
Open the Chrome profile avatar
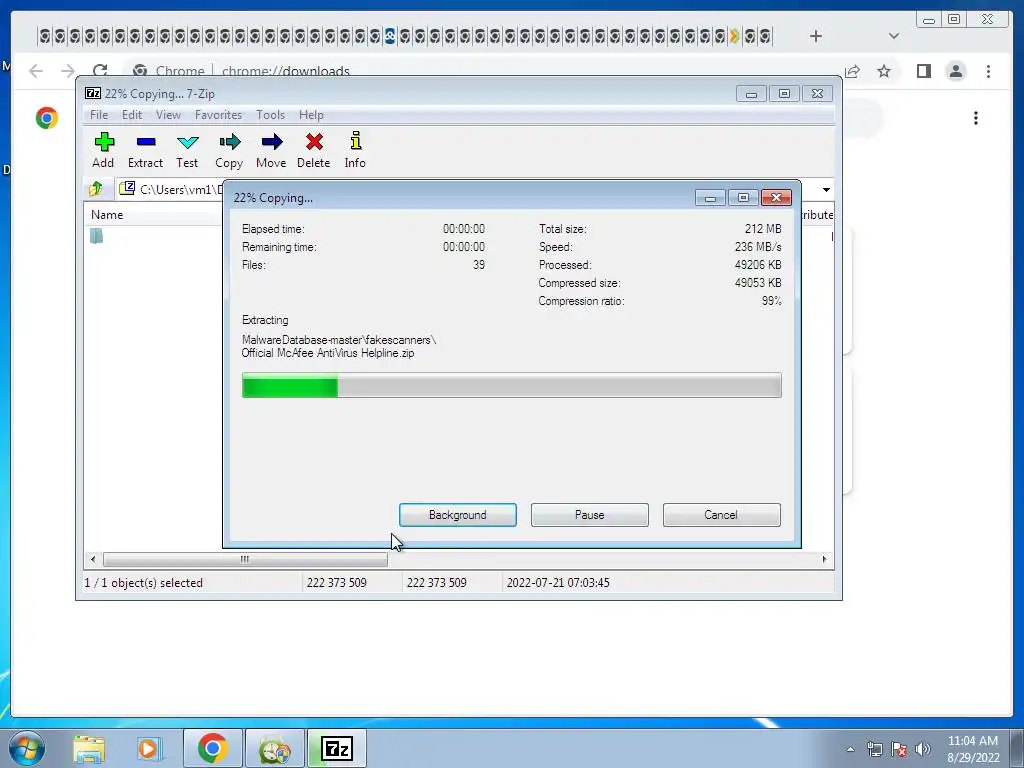(x=956, y=71)
